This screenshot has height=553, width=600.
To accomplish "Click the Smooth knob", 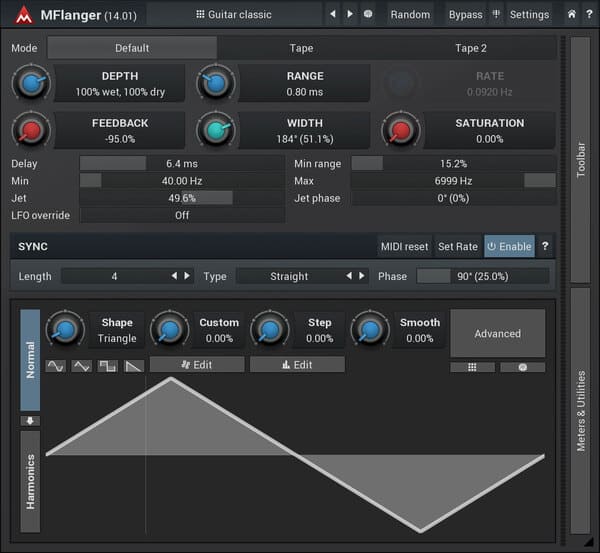I will pyautogui.click(x=370, y=330).
